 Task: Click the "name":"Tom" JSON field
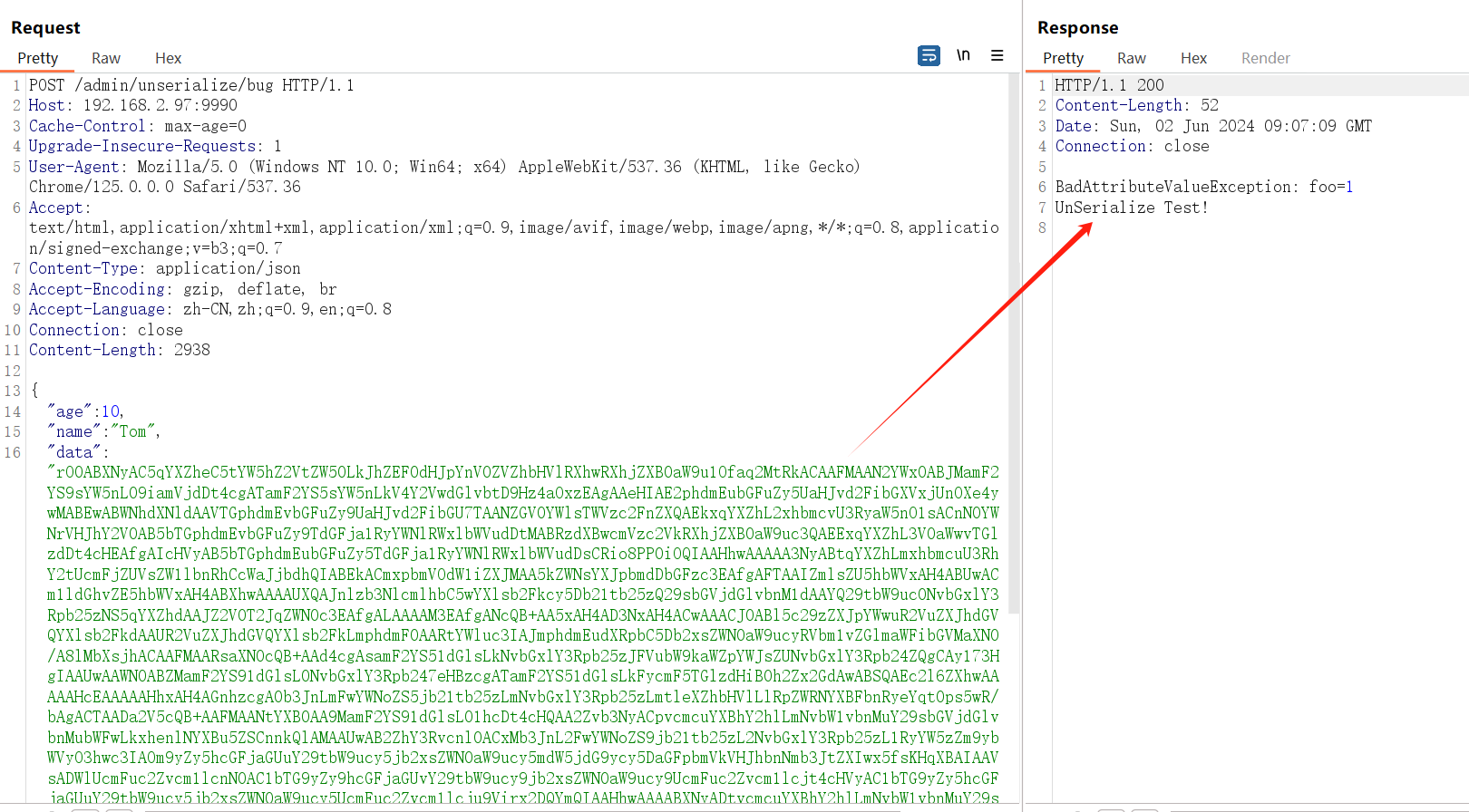pos(103,431)
